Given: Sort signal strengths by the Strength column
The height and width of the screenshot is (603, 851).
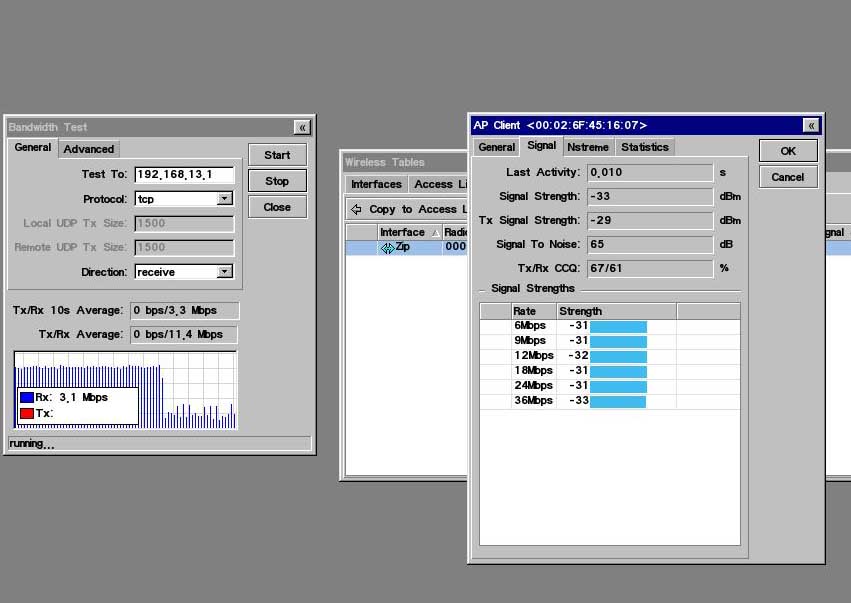Looking at the screenshot, I should [617, 311].
